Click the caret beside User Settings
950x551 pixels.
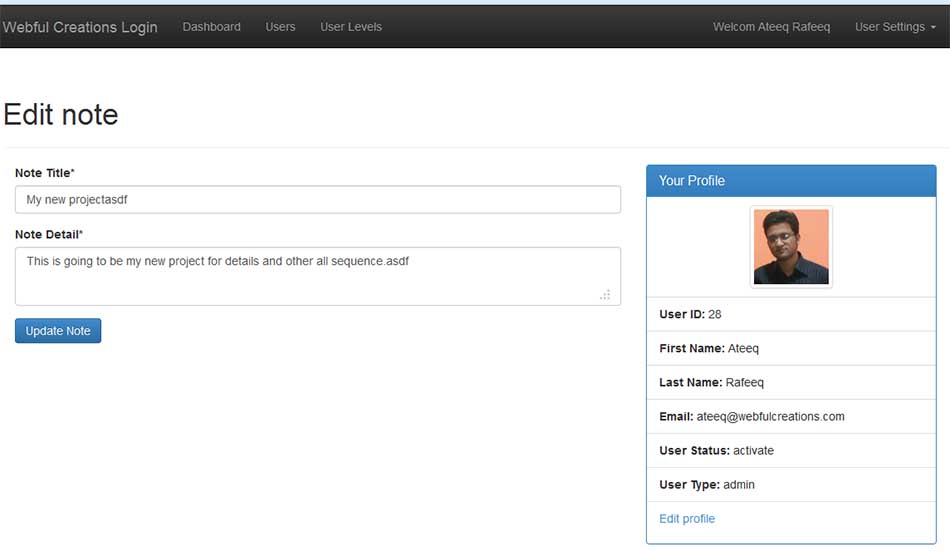[933, 28]
